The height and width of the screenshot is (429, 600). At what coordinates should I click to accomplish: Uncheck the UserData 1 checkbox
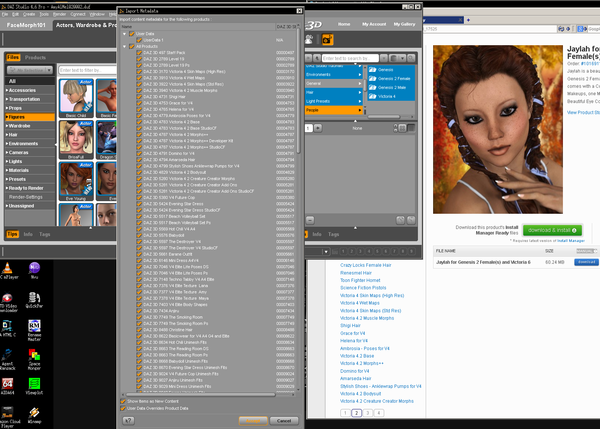139,40
